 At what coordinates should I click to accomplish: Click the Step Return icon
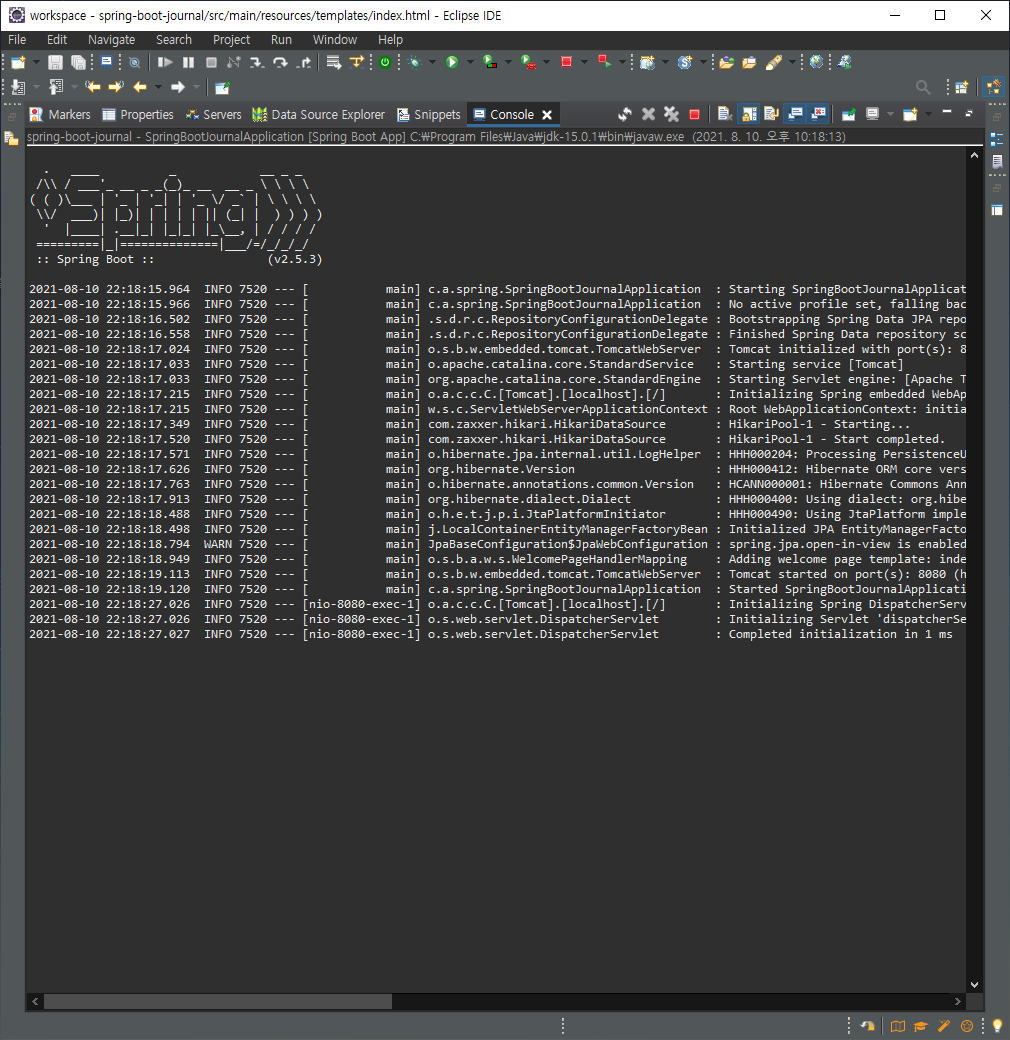(x=304, y=62)
